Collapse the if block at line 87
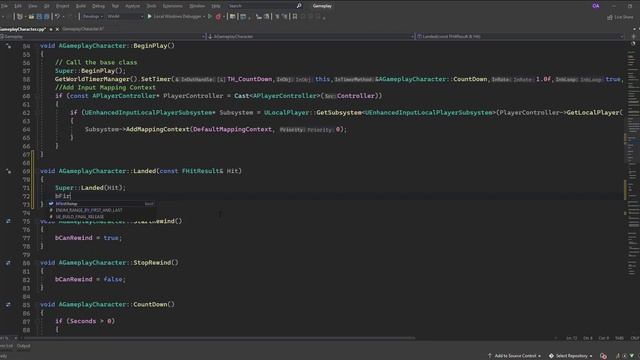640x360 pixels. pos(37,321)
